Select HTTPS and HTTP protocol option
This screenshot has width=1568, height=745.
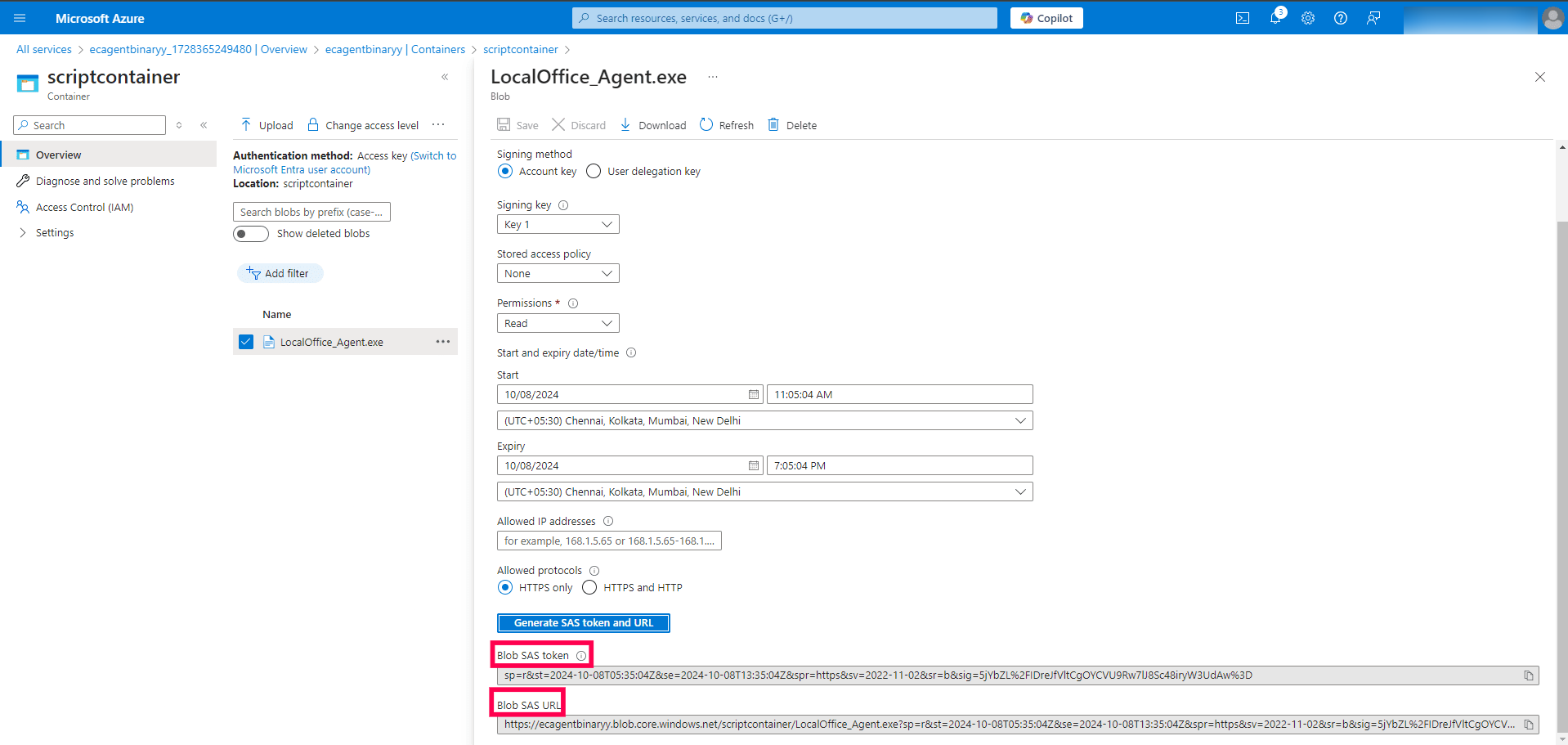[x=589, y=587]
